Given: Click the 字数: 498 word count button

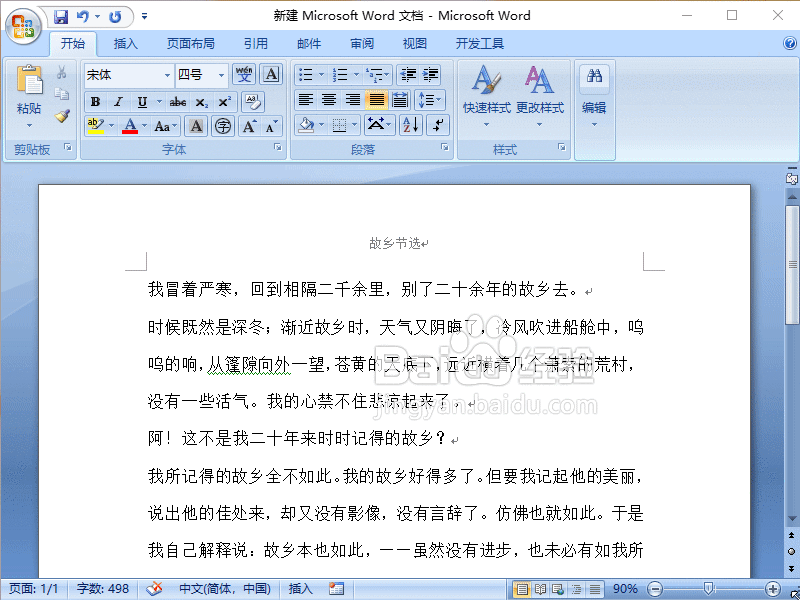Looking at the screenshot, I should pos(101,588).
